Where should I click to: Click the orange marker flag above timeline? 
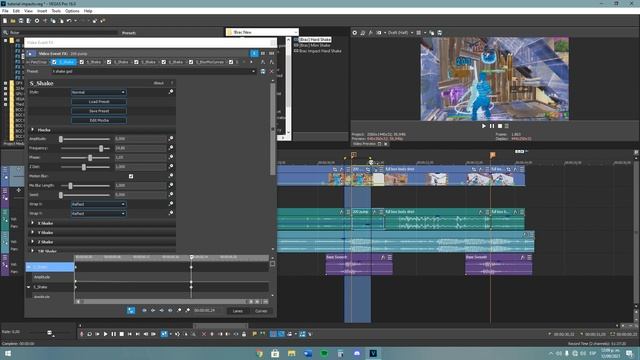click(493, 155)
